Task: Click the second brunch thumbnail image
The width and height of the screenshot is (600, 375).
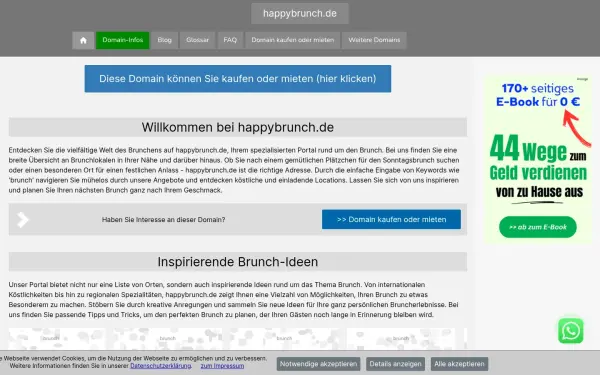Action: (168, 338)
